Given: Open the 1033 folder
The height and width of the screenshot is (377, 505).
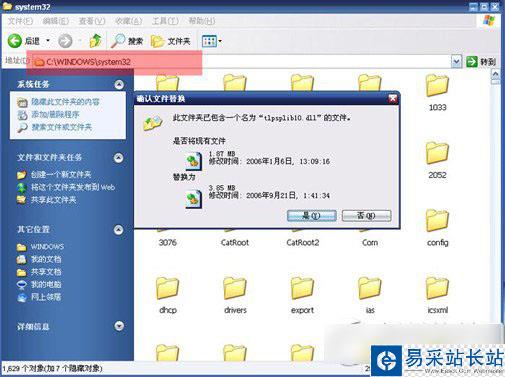Looking at the screenshot, I should 437,92.
